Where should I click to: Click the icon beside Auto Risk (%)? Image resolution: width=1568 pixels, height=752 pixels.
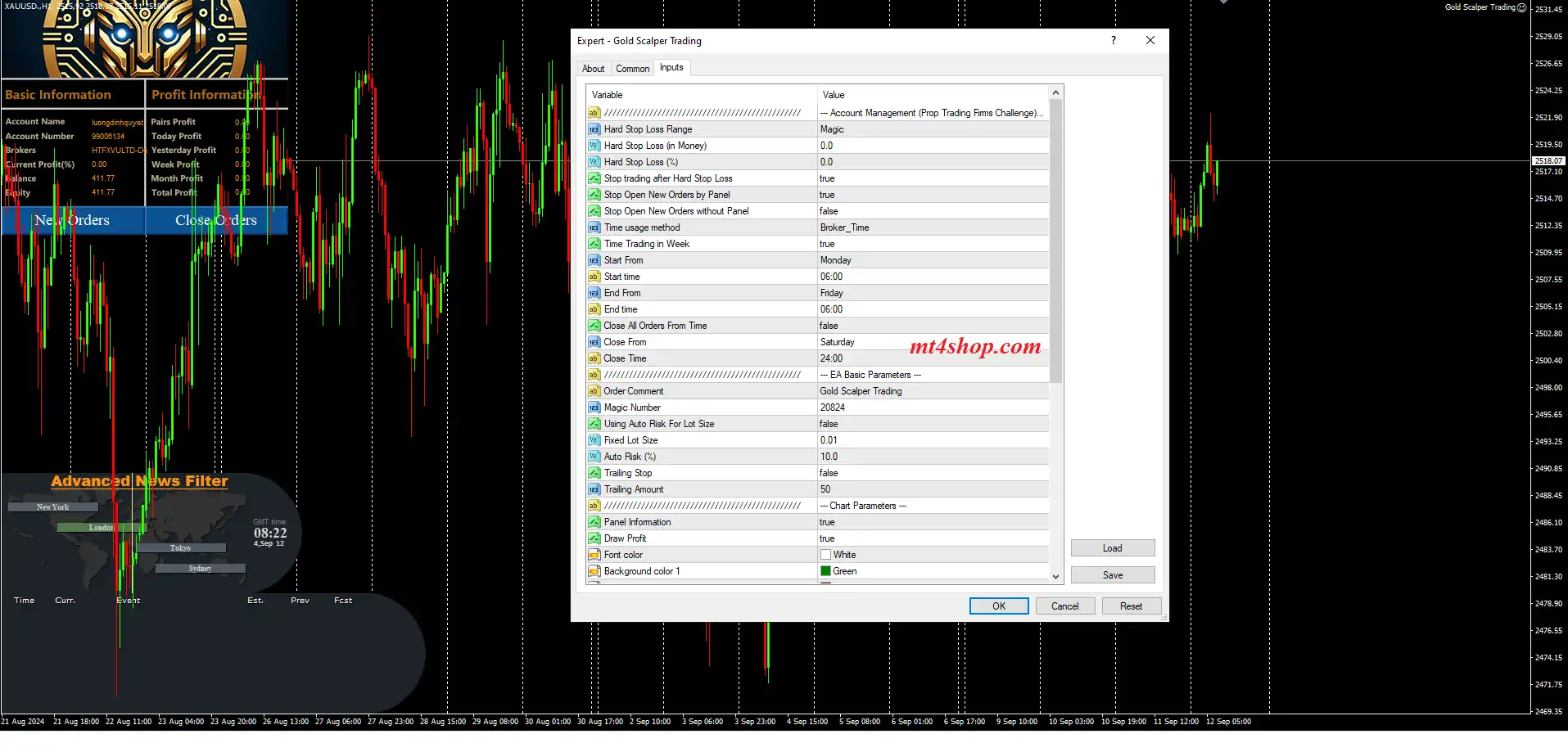coord(594,457)
